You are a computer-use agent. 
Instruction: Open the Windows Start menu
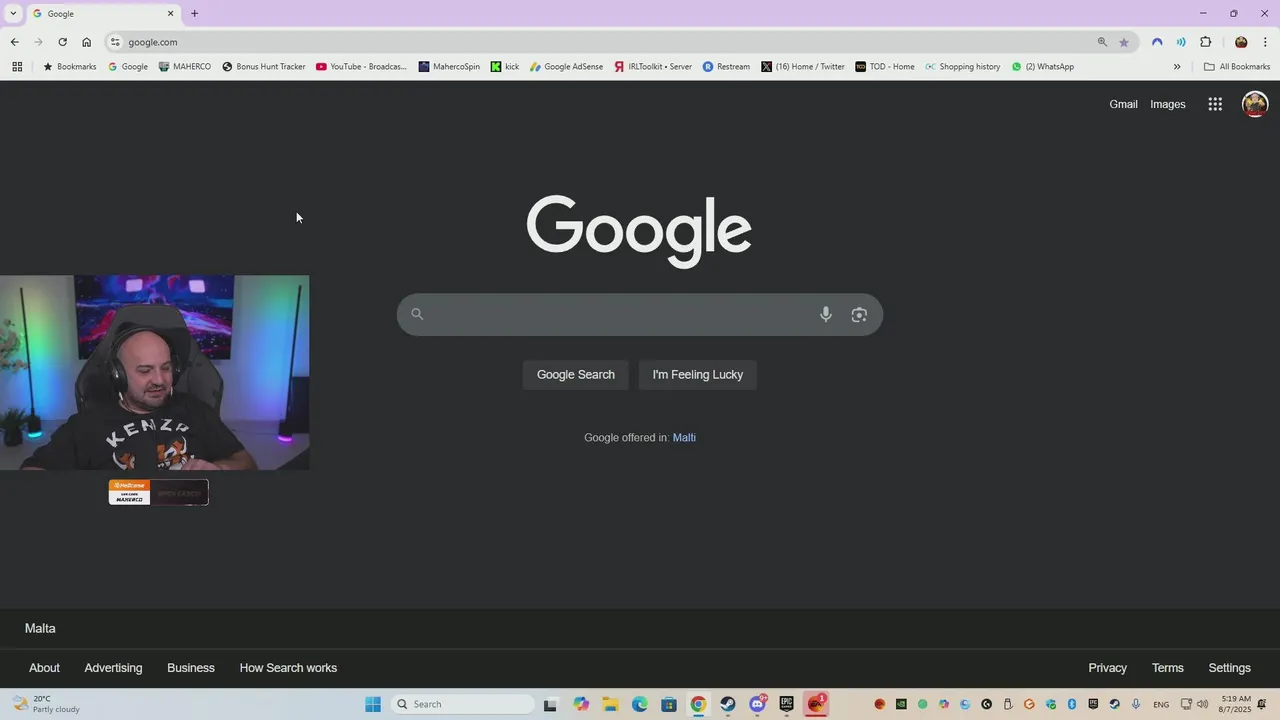coord(373,704)
